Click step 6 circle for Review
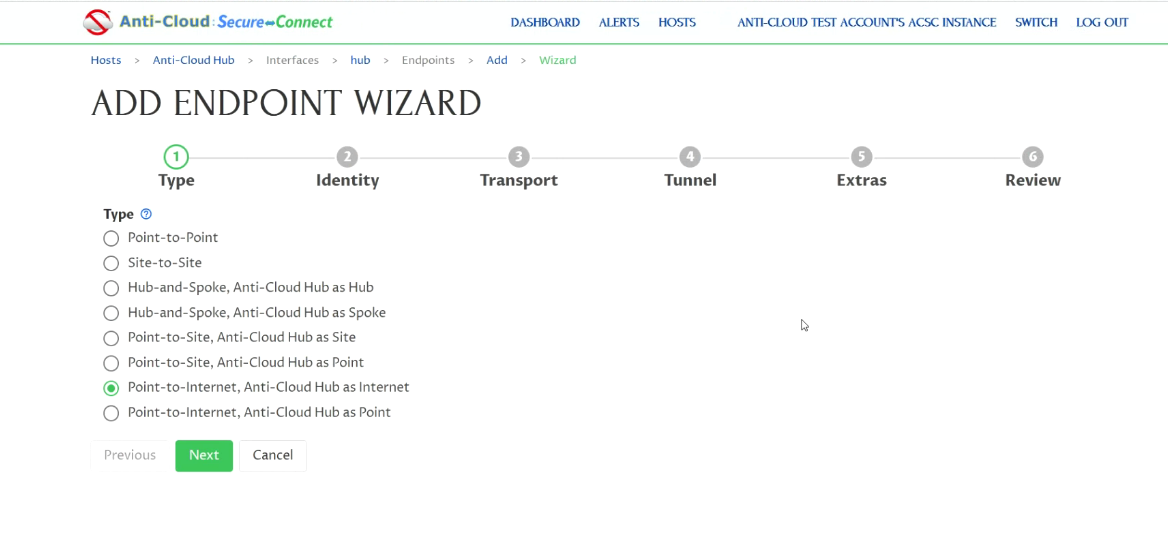 click(x=1032, y=157)
